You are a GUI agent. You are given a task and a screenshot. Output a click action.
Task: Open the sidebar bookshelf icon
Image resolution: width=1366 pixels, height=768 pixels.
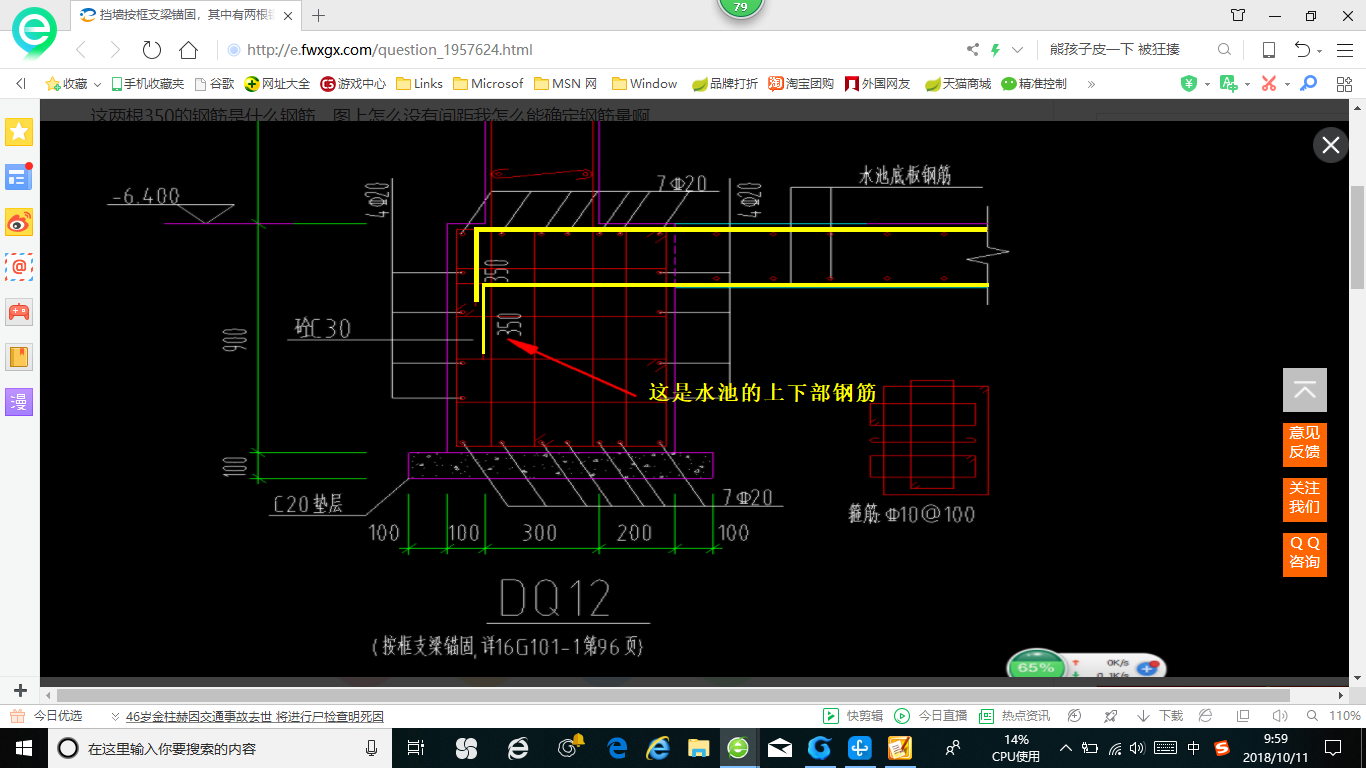coord(19,357)
